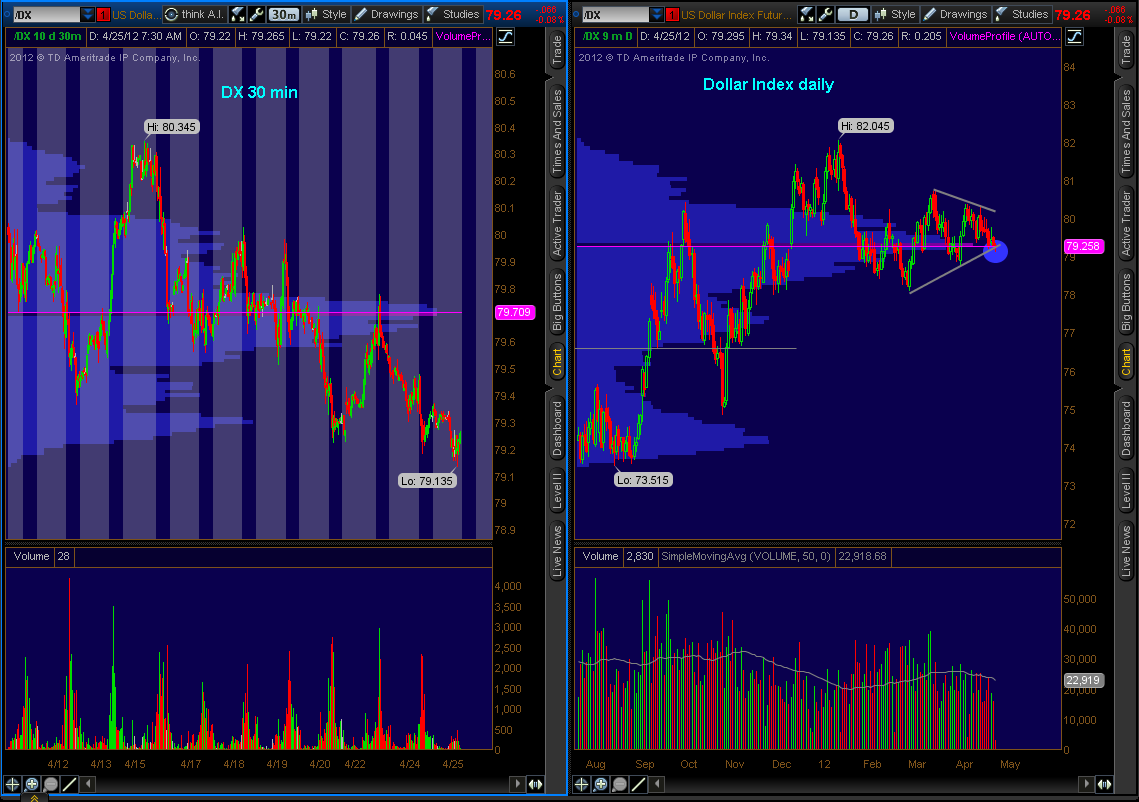Click zoom-out magnifier below the 30 min chart
Viewport: 1139px width, 802px height.
point(51,785)
